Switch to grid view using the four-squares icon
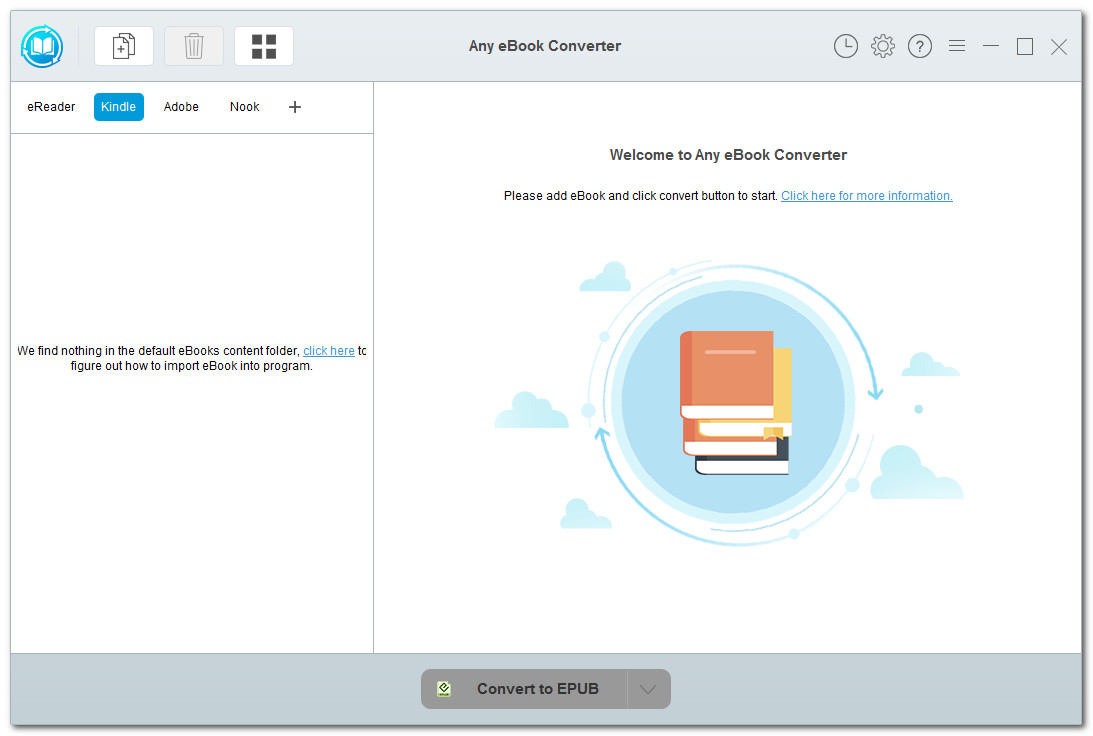Viewport: 1093px width, 736px height. click(x=263, y=46)
